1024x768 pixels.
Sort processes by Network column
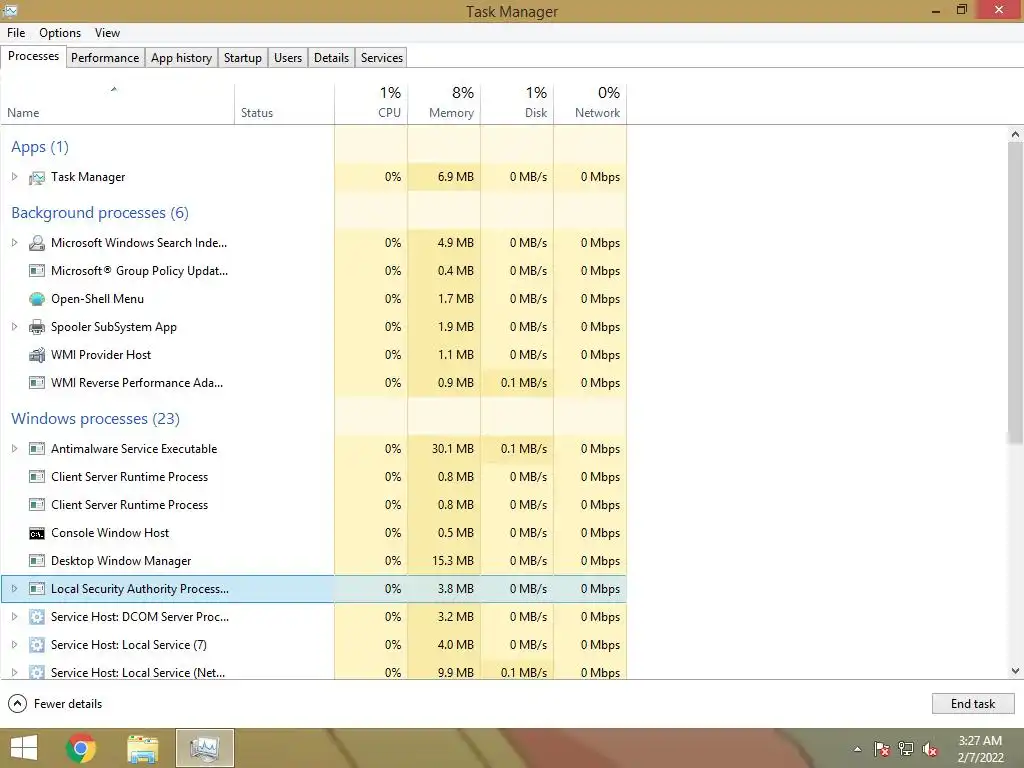[590, 104]
